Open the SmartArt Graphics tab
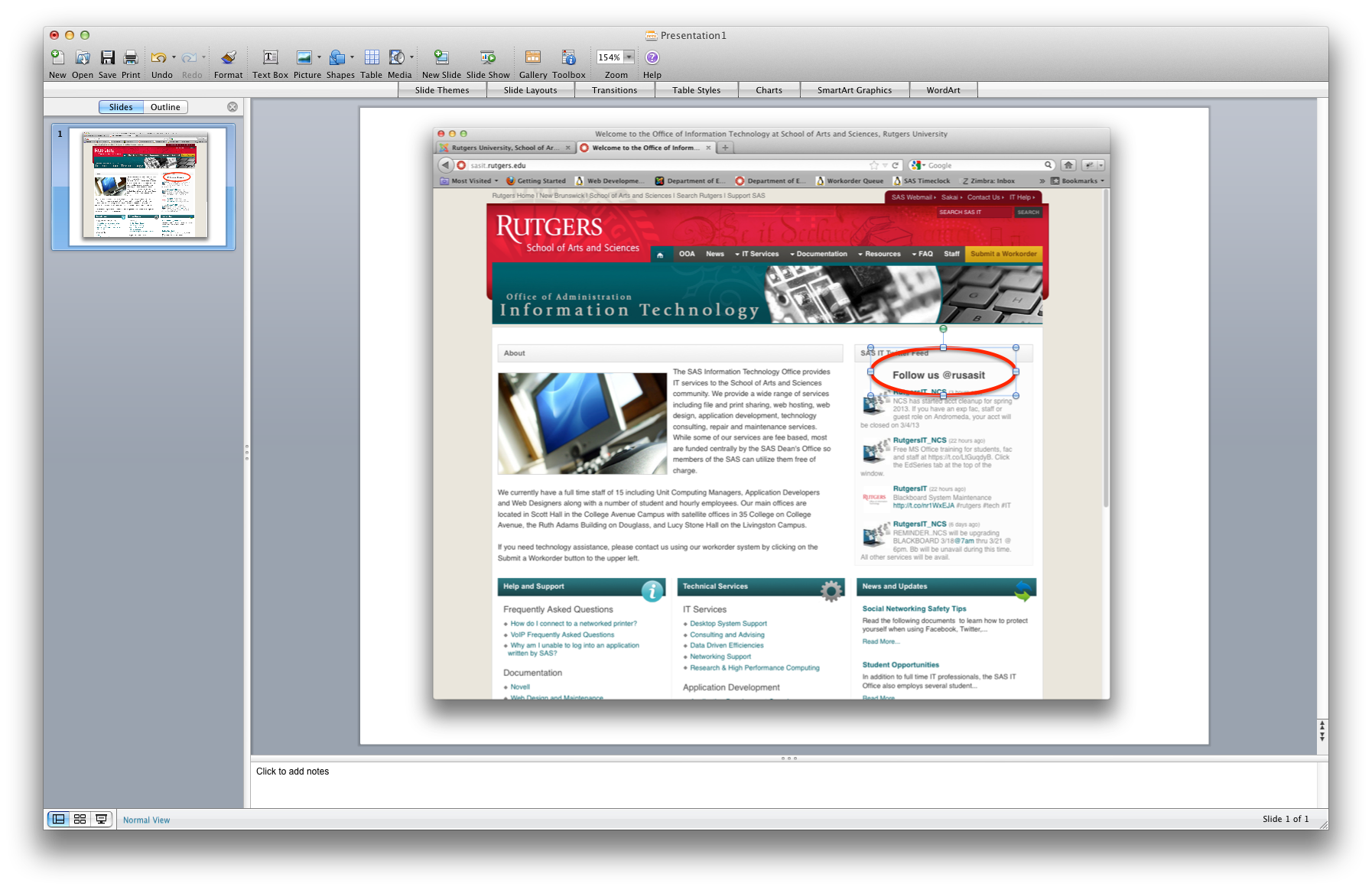This screenshot has width=1372, height=890. pyautogui.click(x=855, y=90)
